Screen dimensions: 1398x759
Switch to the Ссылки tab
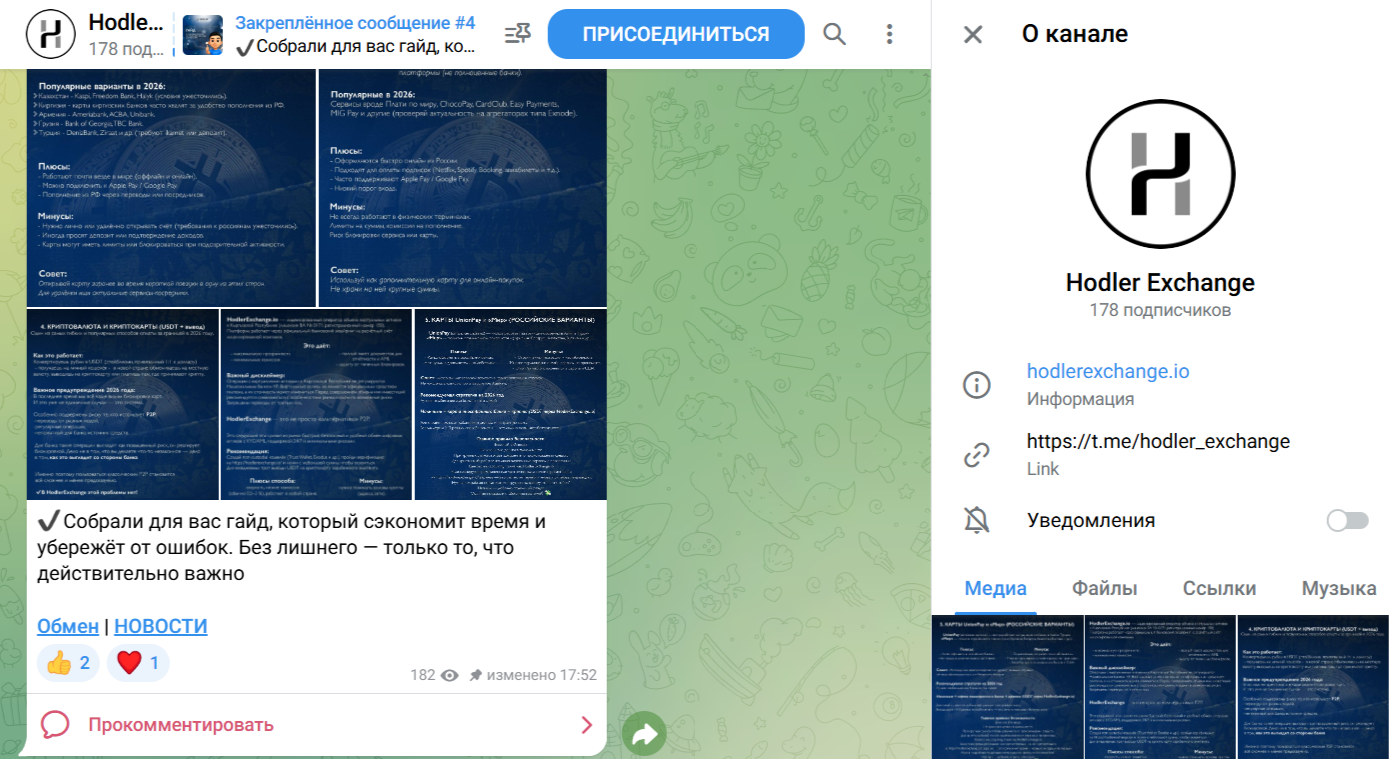1219,589
